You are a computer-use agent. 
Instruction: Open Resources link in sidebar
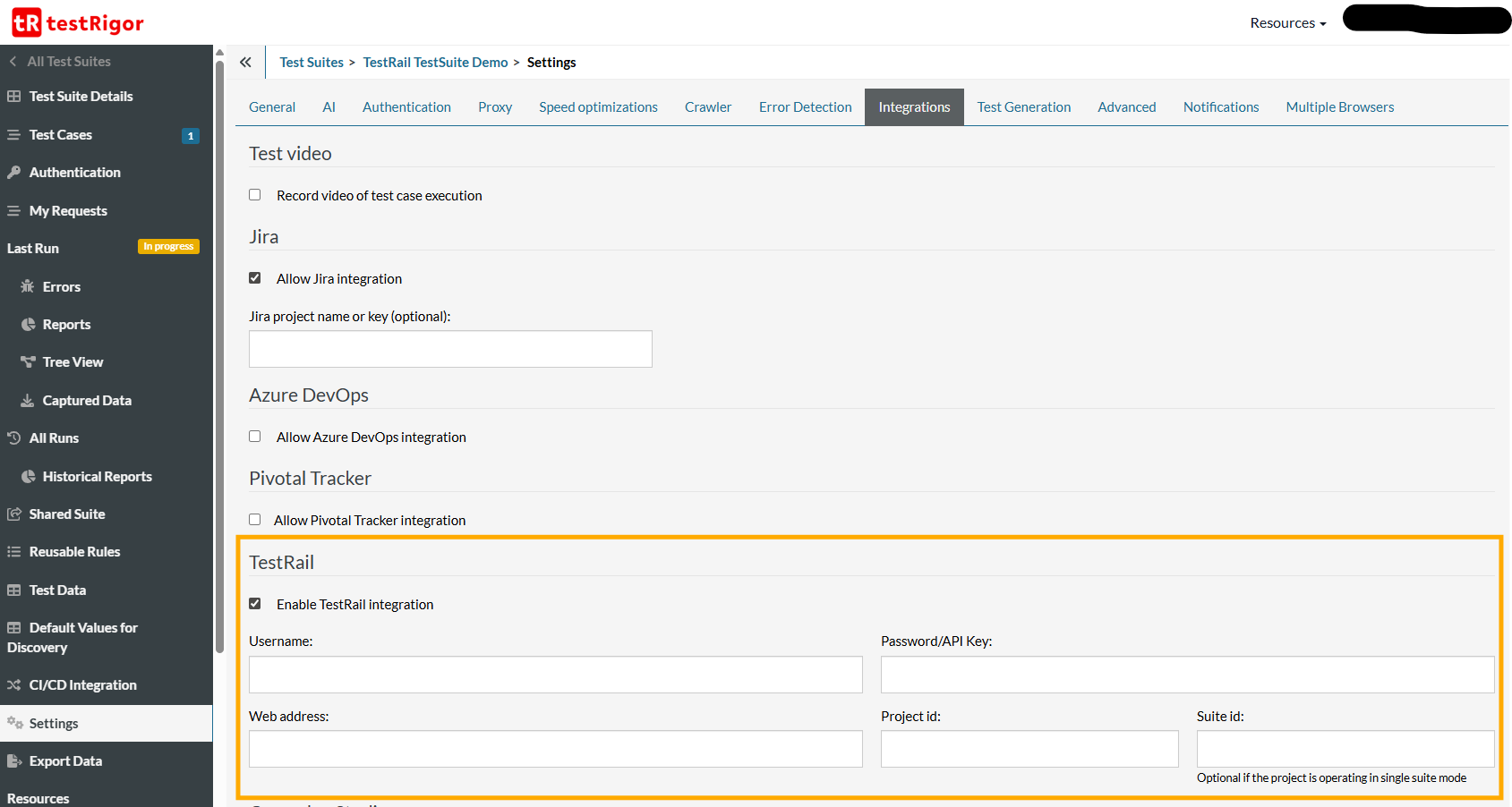tap(38, 798)
